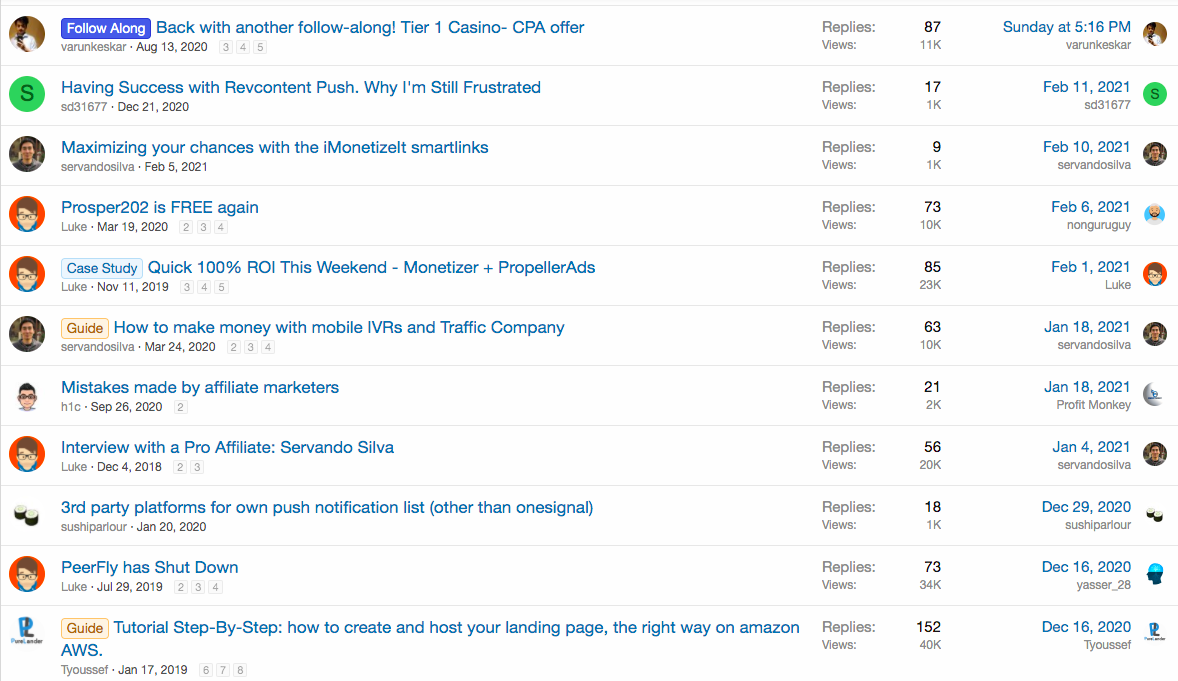This screenshot has height=681, width=1178.
Task: Open page 5 of the Tier 1 Casino thread
Action: [x=260, y=47]
